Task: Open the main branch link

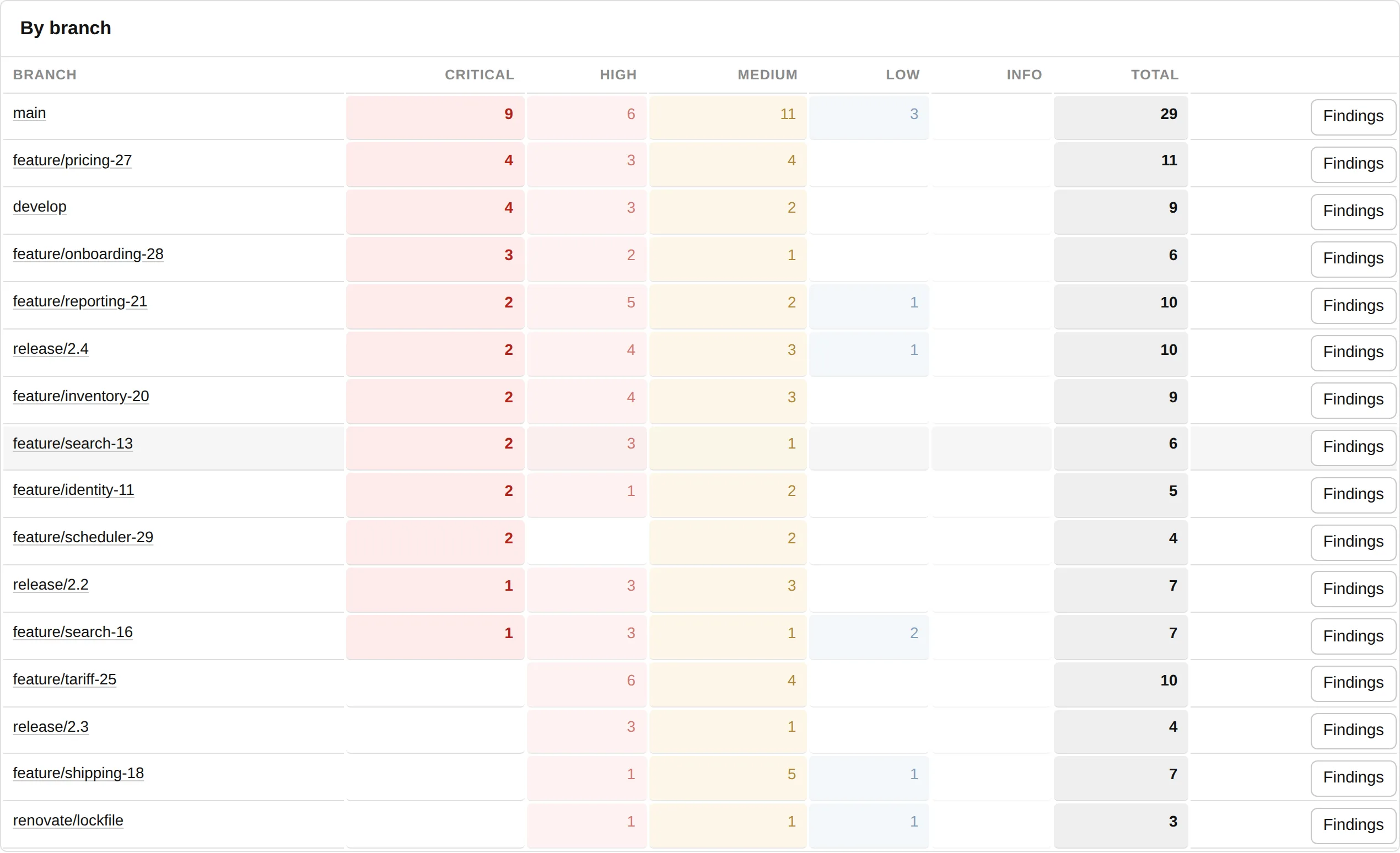Action: tap(30, 113)
